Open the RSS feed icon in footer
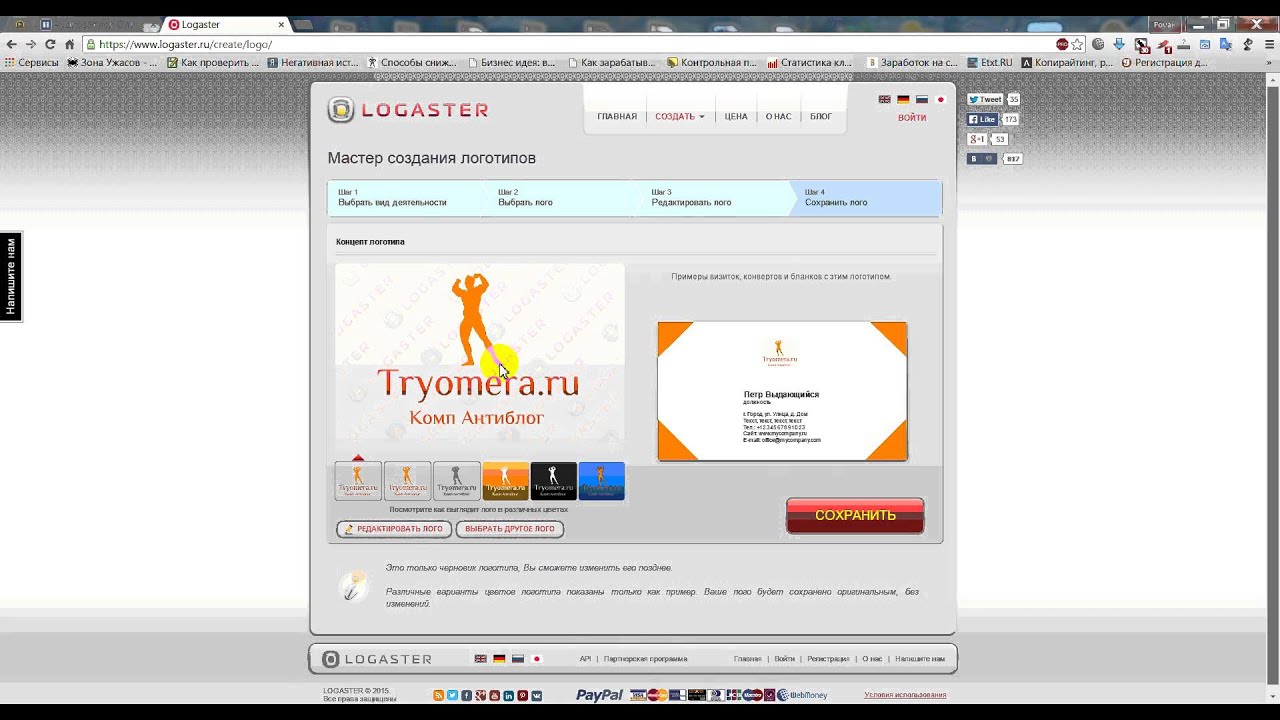The image size is (1280, 720). 438,695
